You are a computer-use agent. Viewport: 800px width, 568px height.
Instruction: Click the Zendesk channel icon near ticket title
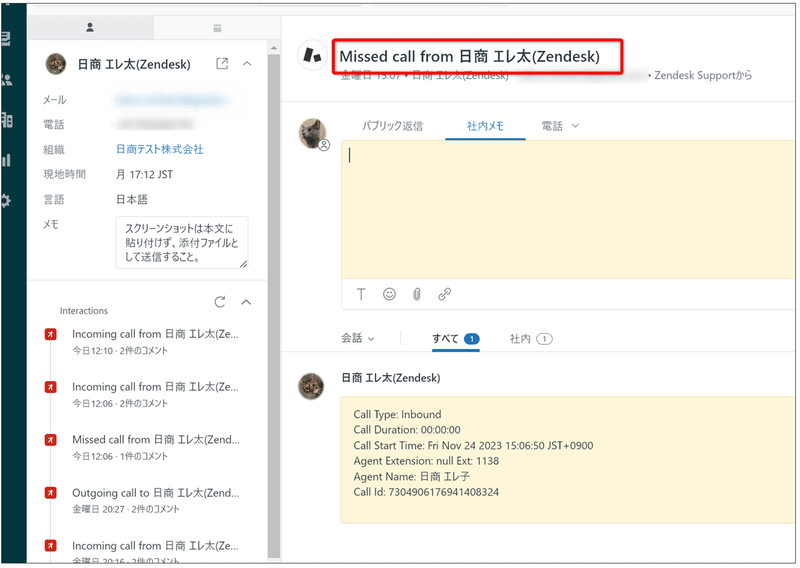[x=312, y=55]
